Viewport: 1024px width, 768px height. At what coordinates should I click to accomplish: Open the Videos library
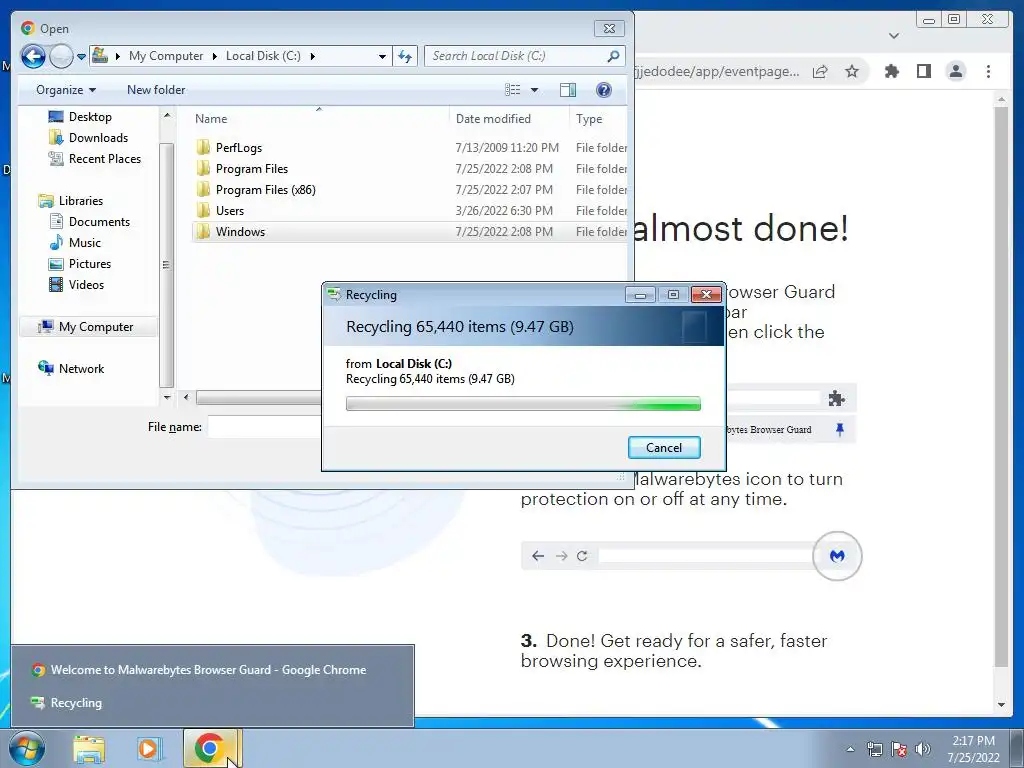(x=86, y=284)
